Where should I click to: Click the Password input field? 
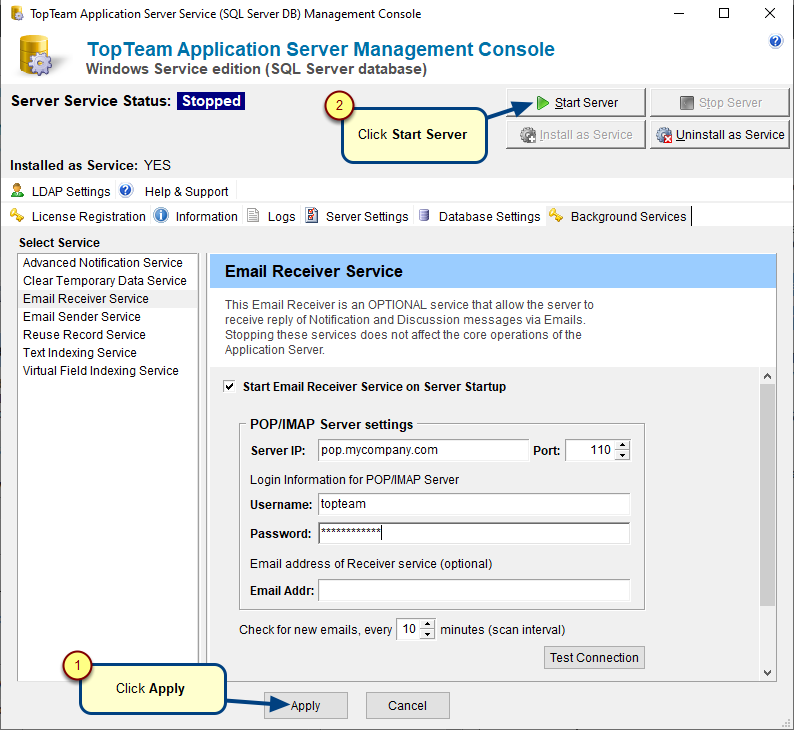pos(474,533)
